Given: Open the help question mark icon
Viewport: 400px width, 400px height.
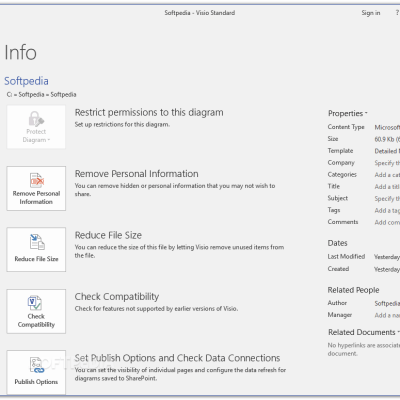Looking at the screenshot, I should click(397, 13).
